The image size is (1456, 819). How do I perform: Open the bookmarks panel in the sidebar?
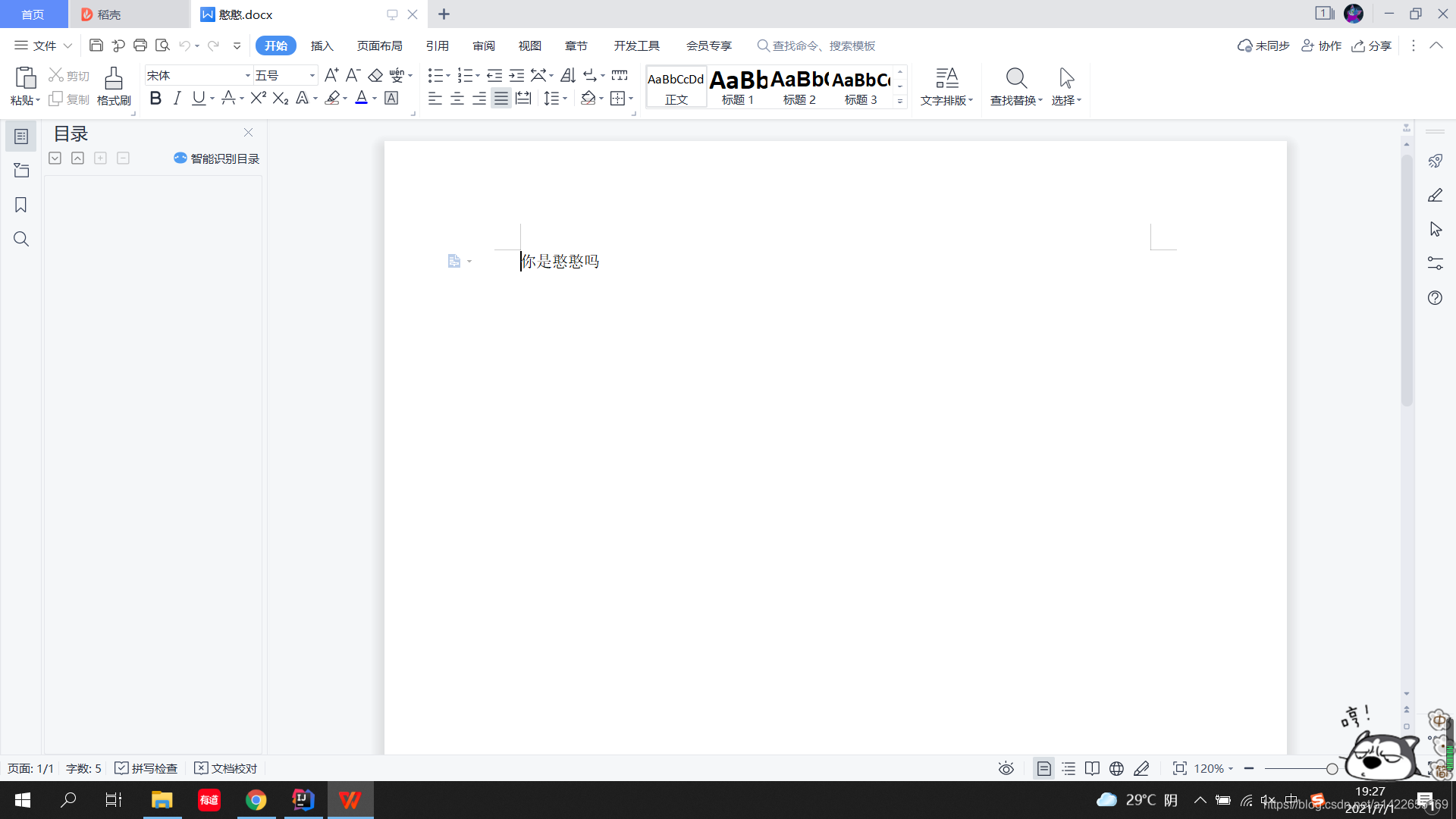point(20,205)
